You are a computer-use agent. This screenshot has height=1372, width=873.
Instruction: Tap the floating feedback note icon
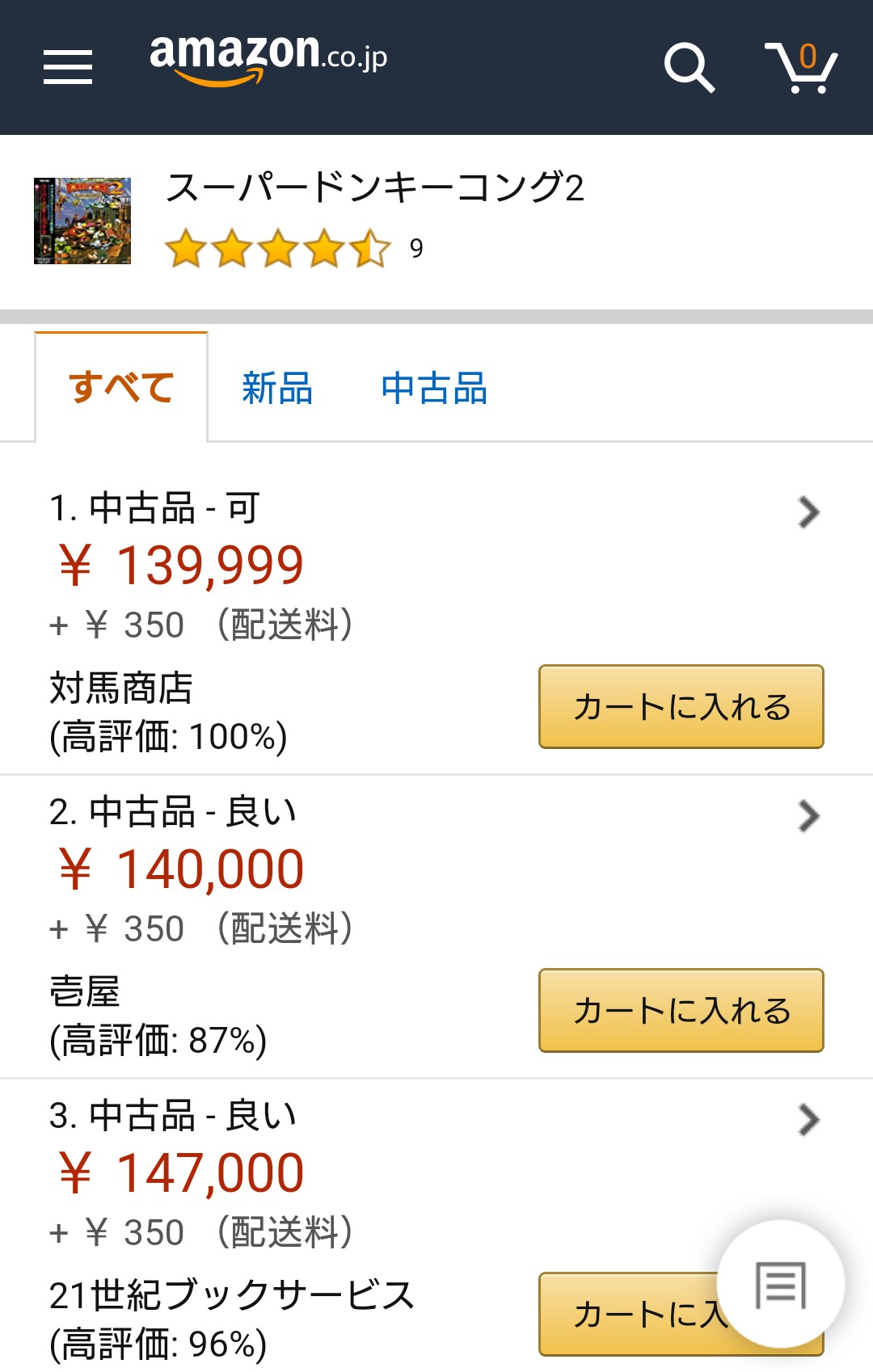click(780, 1284)
